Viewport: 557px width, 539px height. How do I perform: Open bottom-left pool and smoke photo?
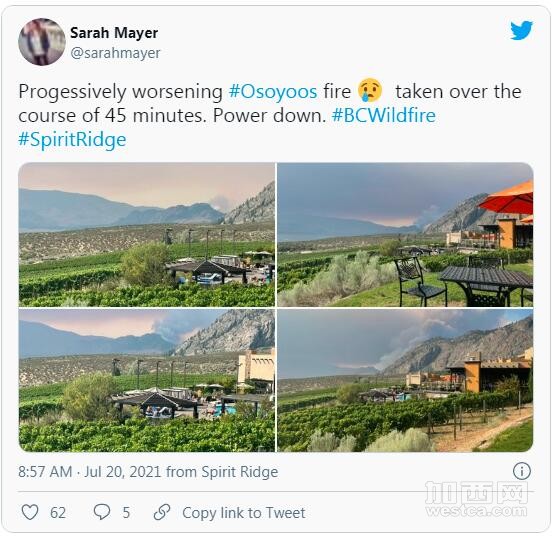[147, 380]
